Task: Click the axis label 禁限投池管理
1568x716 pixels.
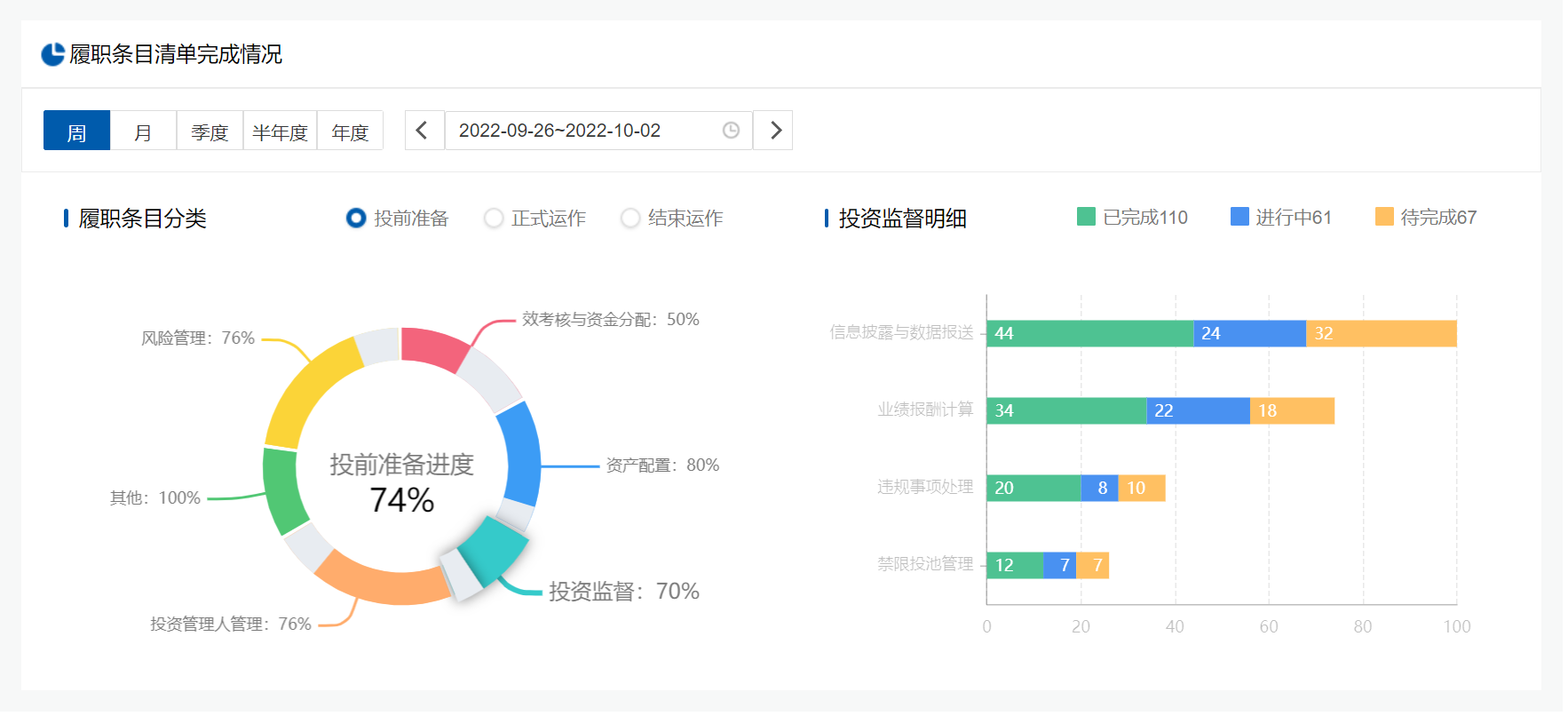Action: [926, 564]
